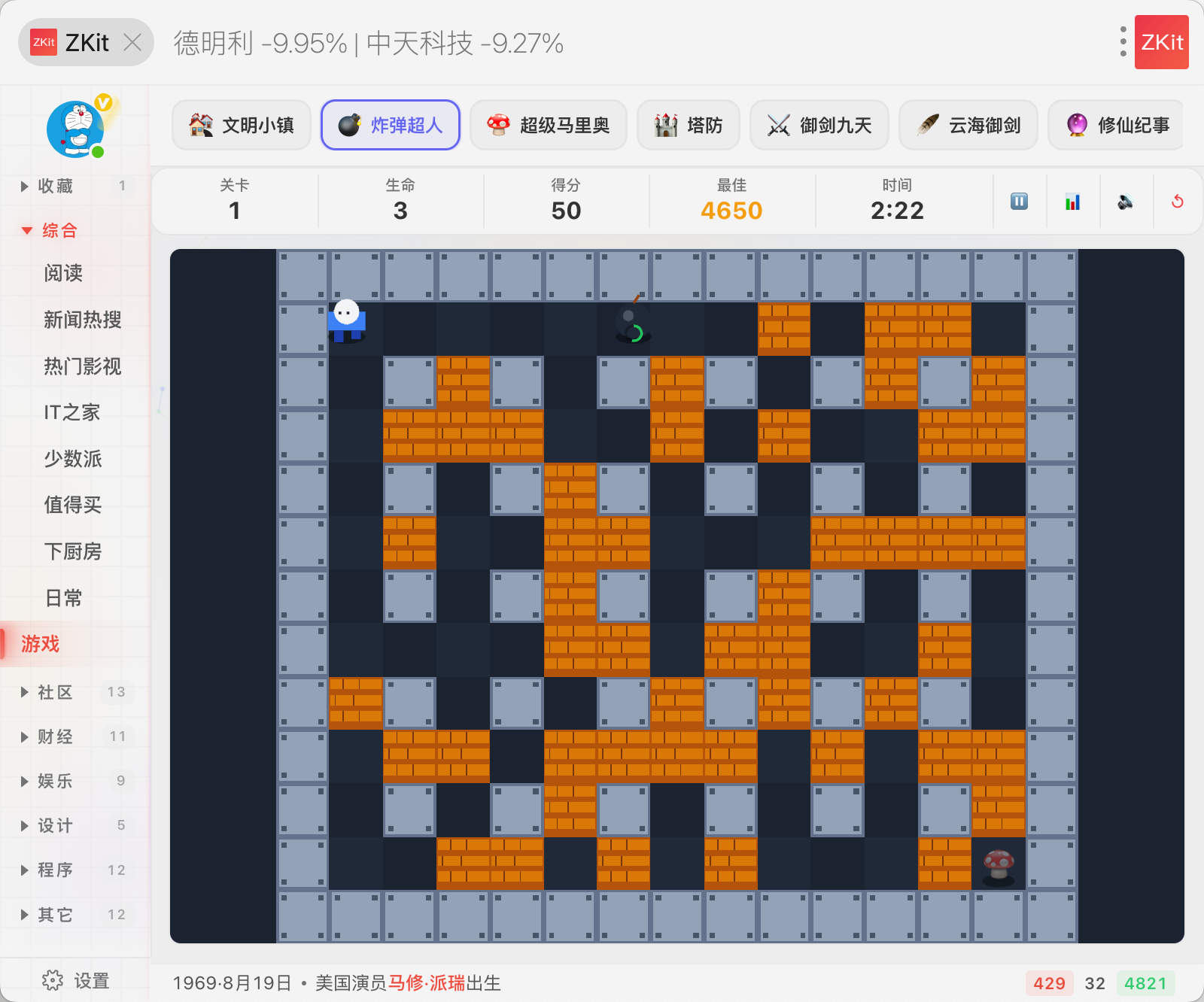Open 新闻热搜 in the sidebar
Viewport: 1204px width, 1002px height.
(x=83, y=320)
